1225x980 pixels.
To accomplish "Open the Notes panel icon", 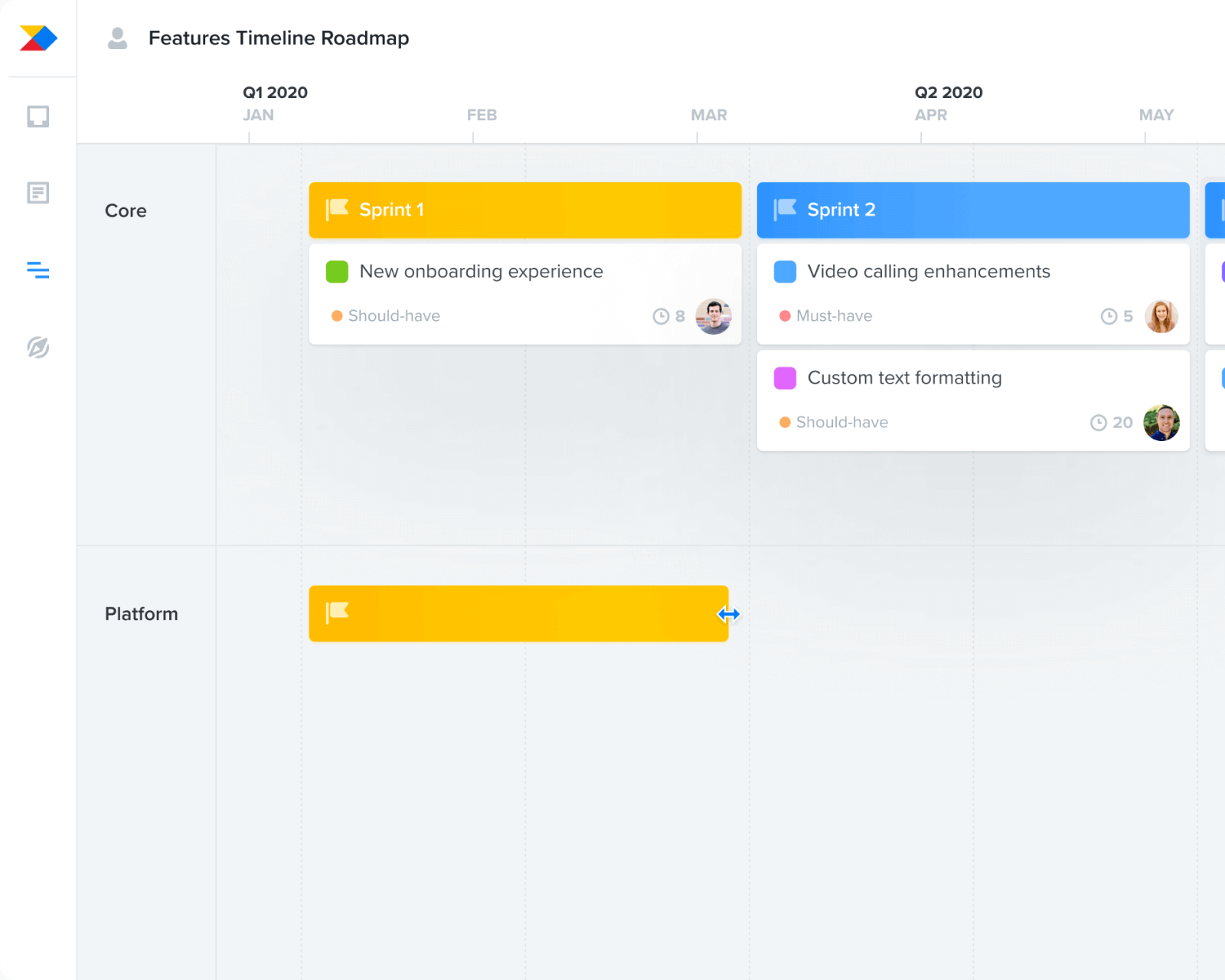I will pyautogui.click(x=38, y=193).
